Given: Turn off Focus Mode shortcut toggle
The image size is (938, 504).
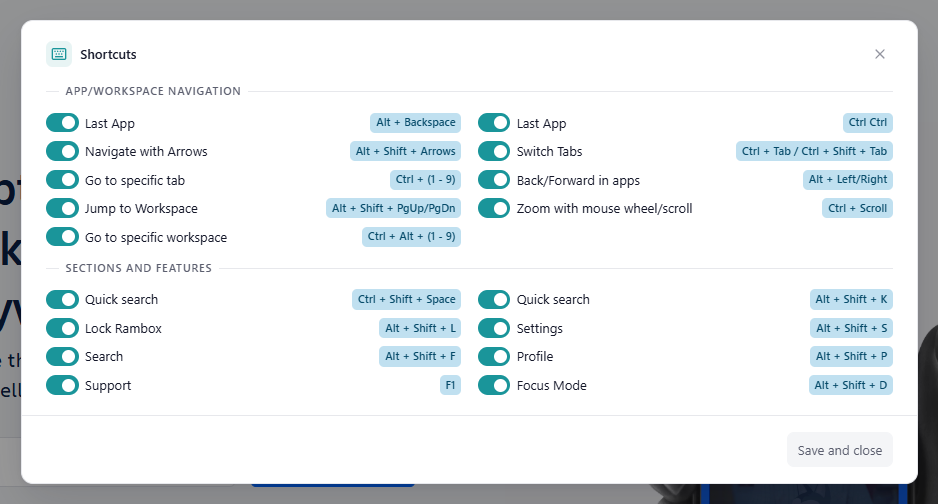Looking at the screenshot, I should (494, 385).
